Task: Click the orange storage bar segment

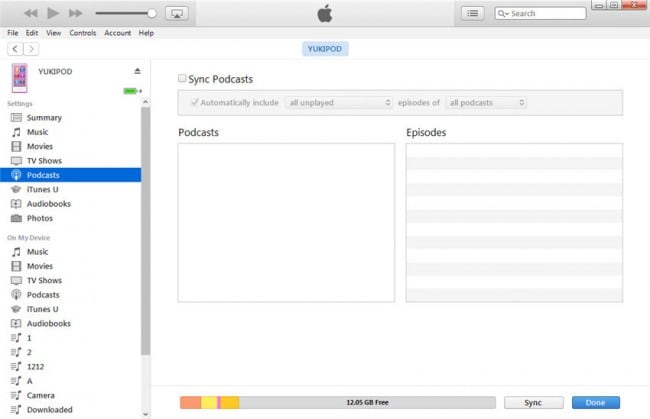Action: [x=191, y=402]
